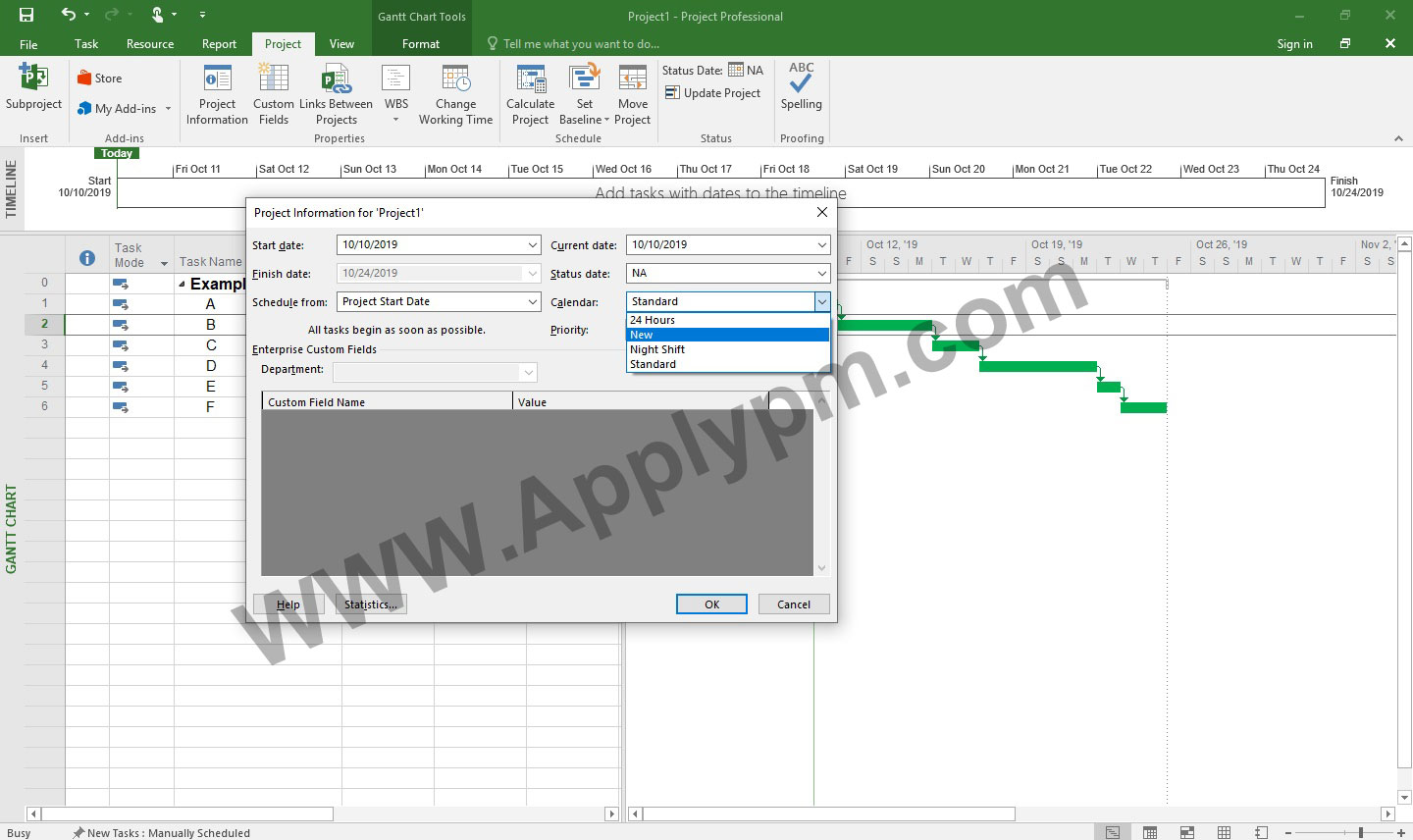This screenshot has width=1413, height=840.
Task: Open Status date dropdown
Action: pos(821,274)
